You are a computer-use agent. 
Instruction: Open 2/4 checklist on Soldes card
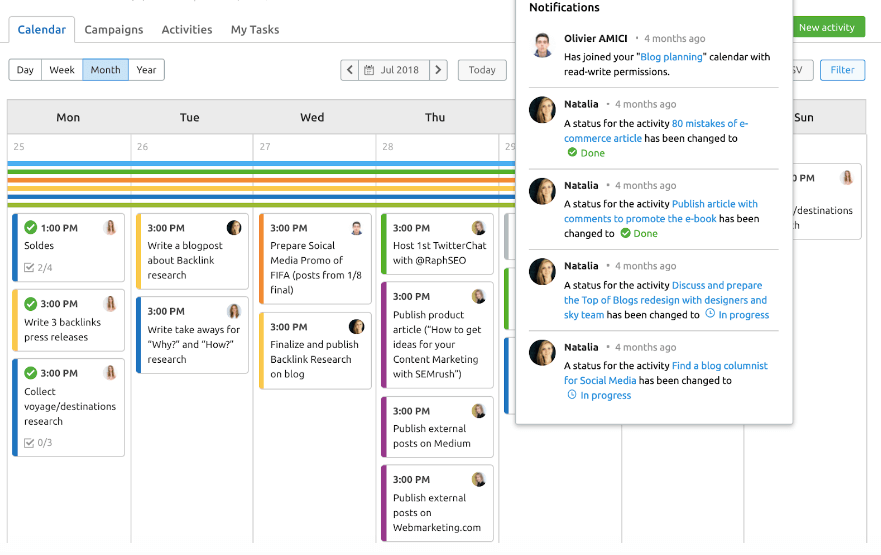(x=38, y=267)
